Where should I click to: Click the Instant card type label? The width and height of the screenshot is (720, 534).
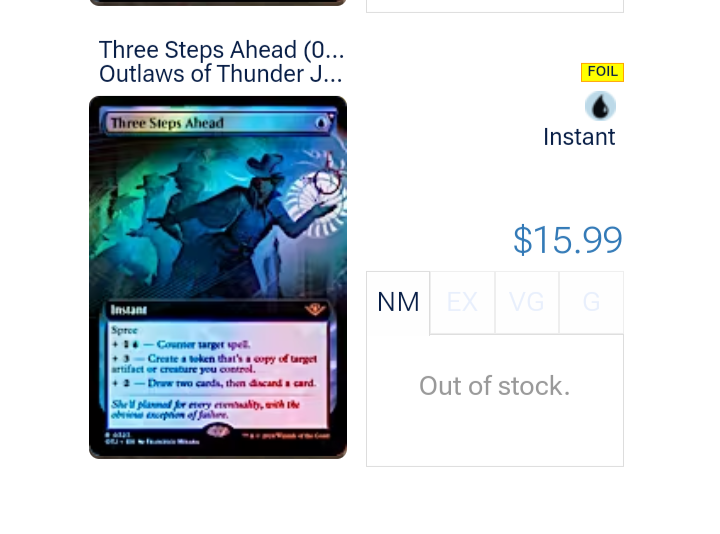[579, 137]
